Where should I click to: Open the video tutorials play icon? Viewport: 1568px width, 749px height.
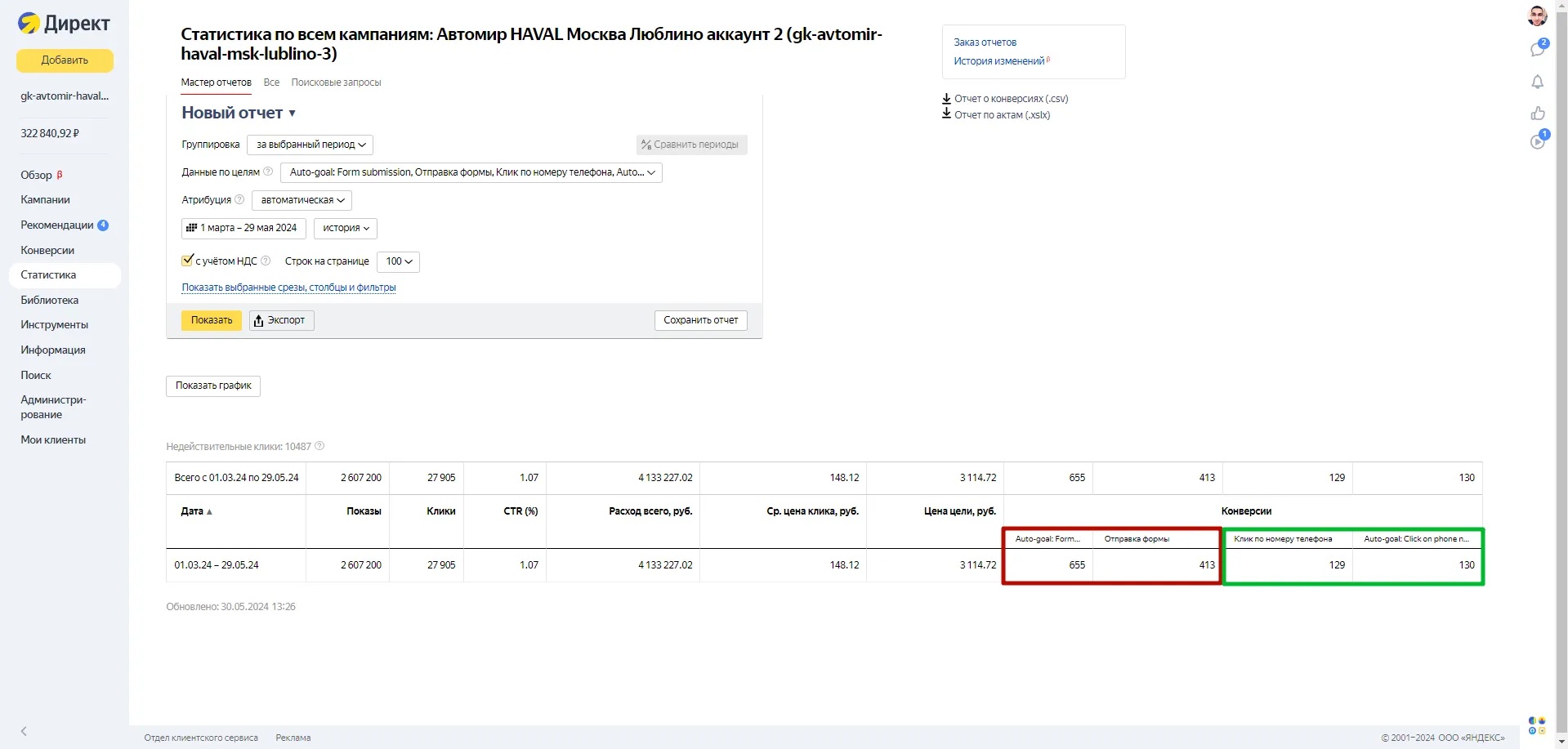[1537, 141]
